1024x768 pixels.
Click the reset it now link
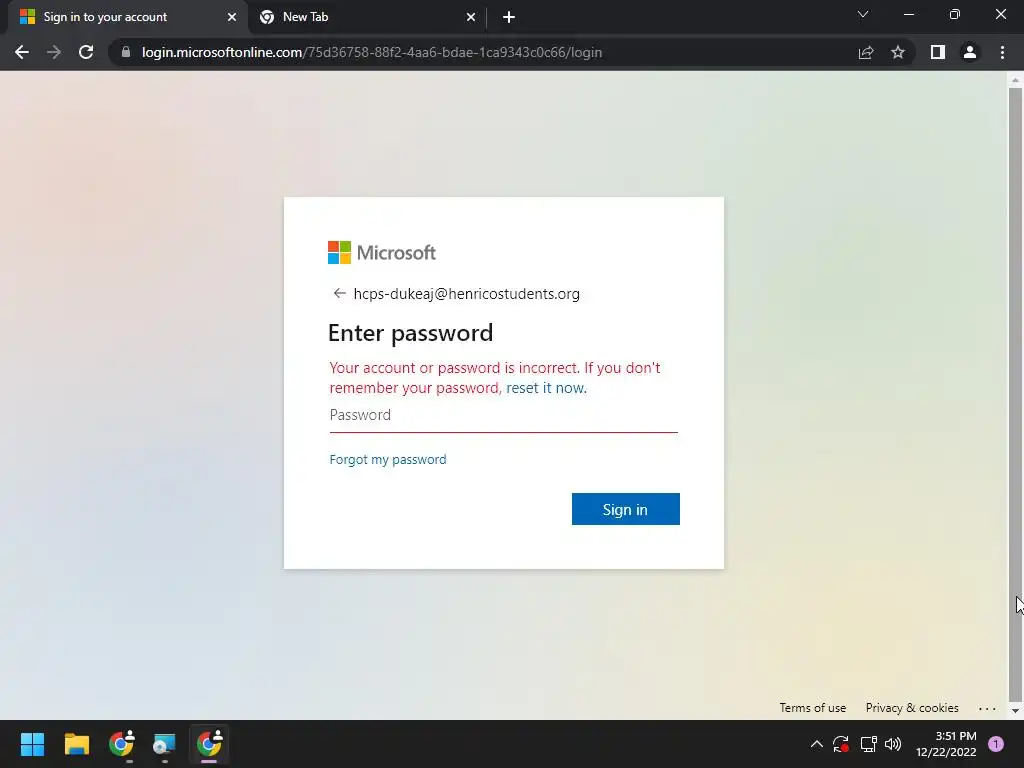click(x=546, y=388)
